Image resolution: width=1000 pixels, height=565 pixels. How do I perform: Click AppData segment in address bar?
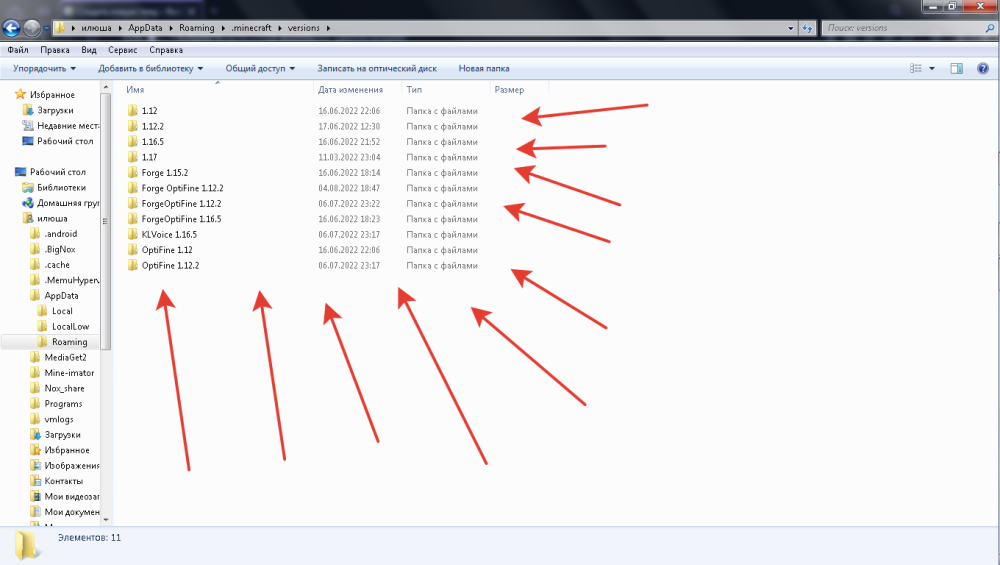145,28
